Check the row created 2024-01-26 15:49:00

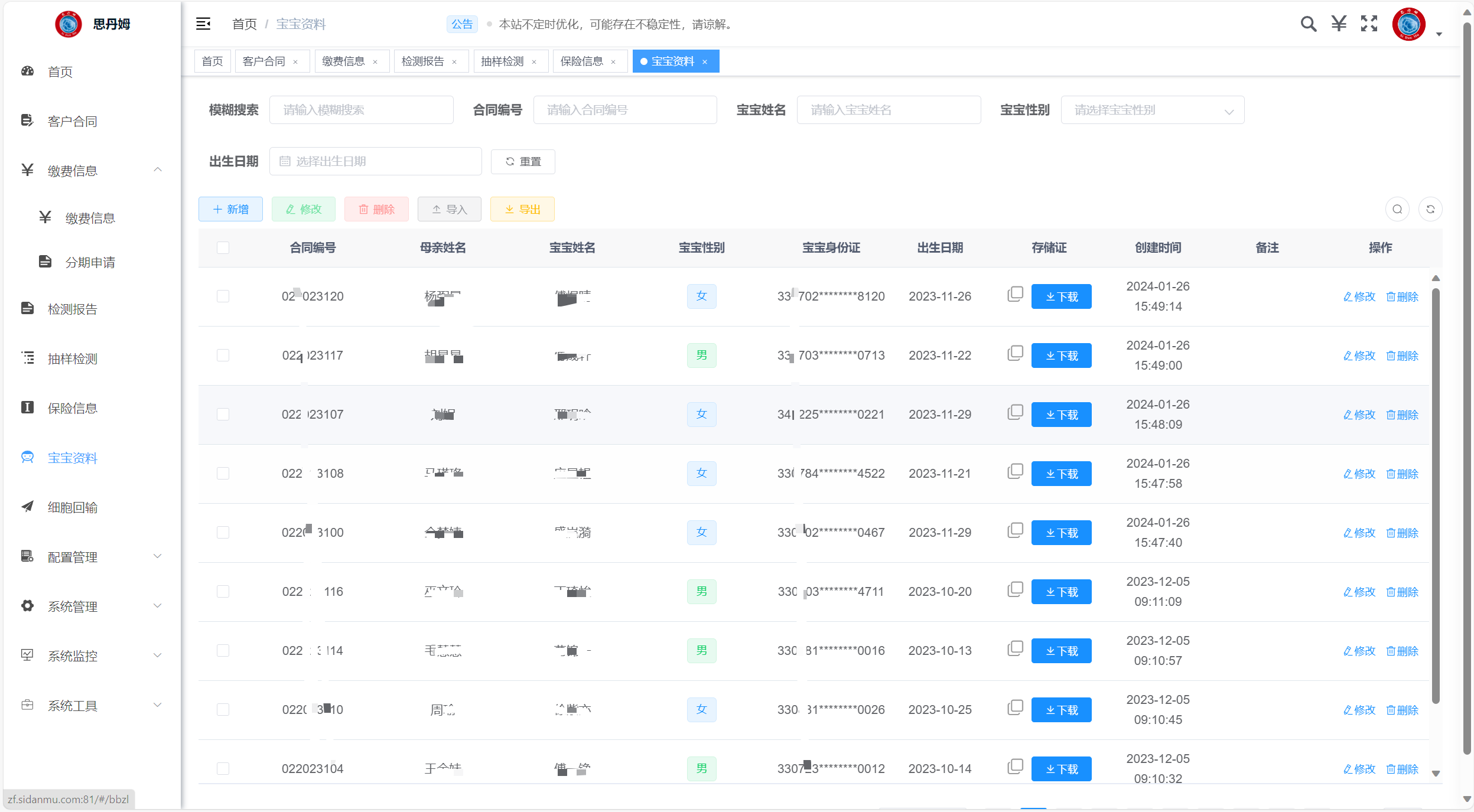click(x=223, y=356)
